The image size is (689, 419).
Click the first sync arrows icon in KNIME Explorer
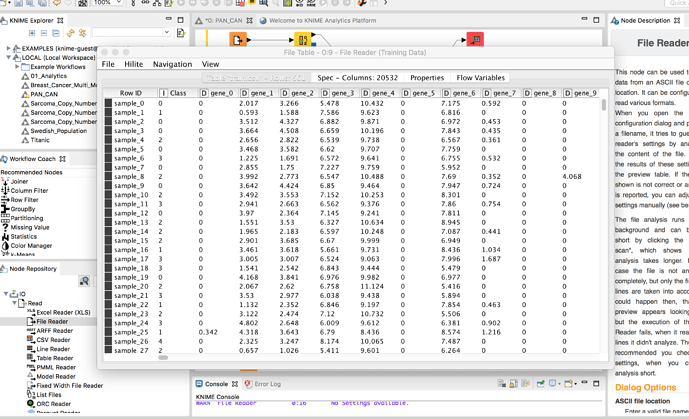70,33
